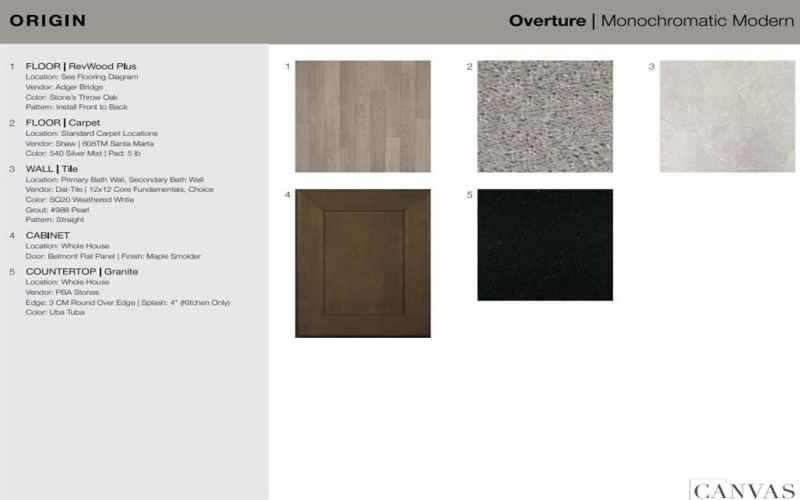Select the wood flooring swatch numbered 1
The width and height of the screenshot is (800, 500).
363,116
